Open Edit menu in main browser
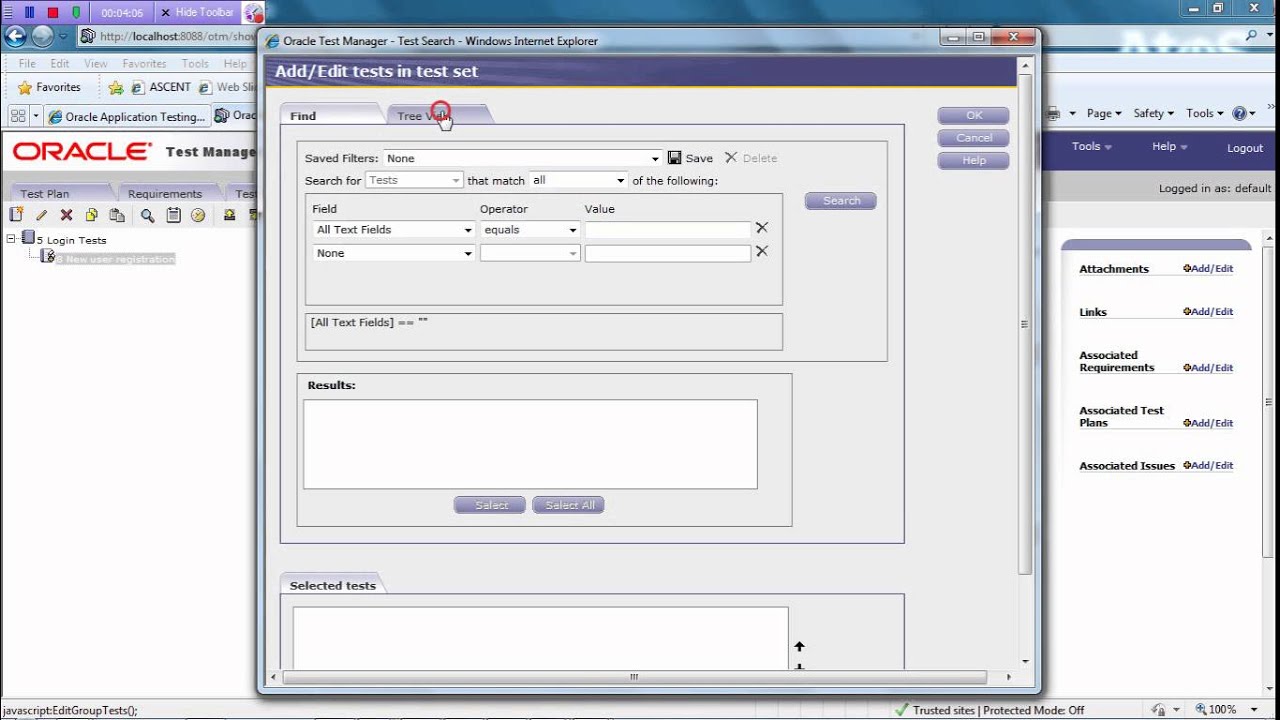 (x=60, y=63)
